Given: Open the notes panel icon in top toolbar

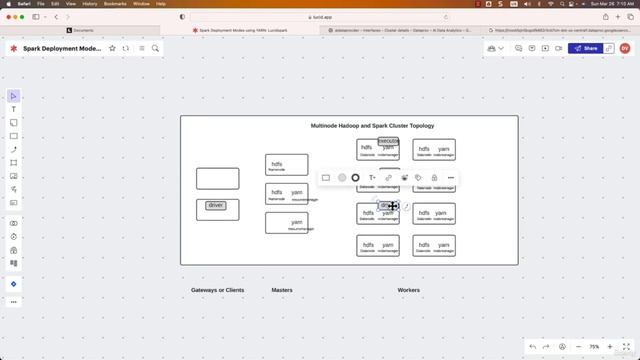Looking at the screenshot, I should click(532, 48).
